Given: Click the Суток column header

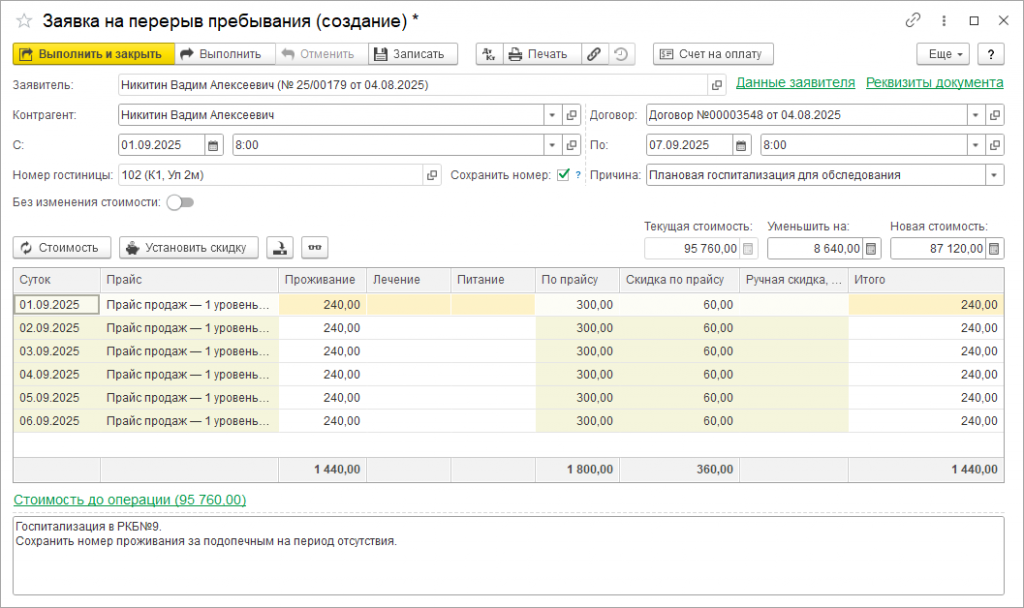Looking at the screenshot, I should click(x=57, y=280).
